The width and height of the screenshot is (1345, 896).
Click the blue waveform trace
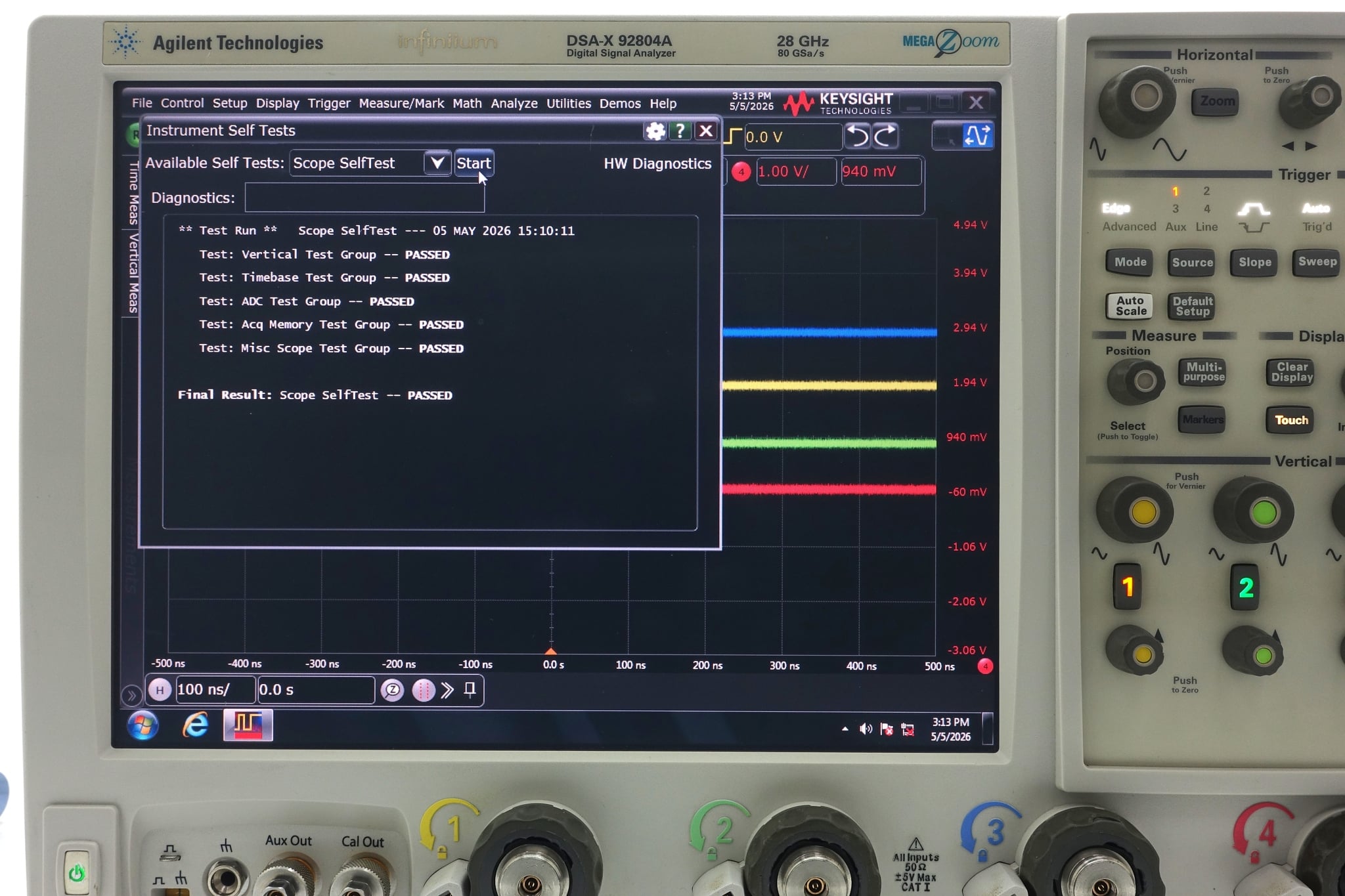[x=829, y=332]
